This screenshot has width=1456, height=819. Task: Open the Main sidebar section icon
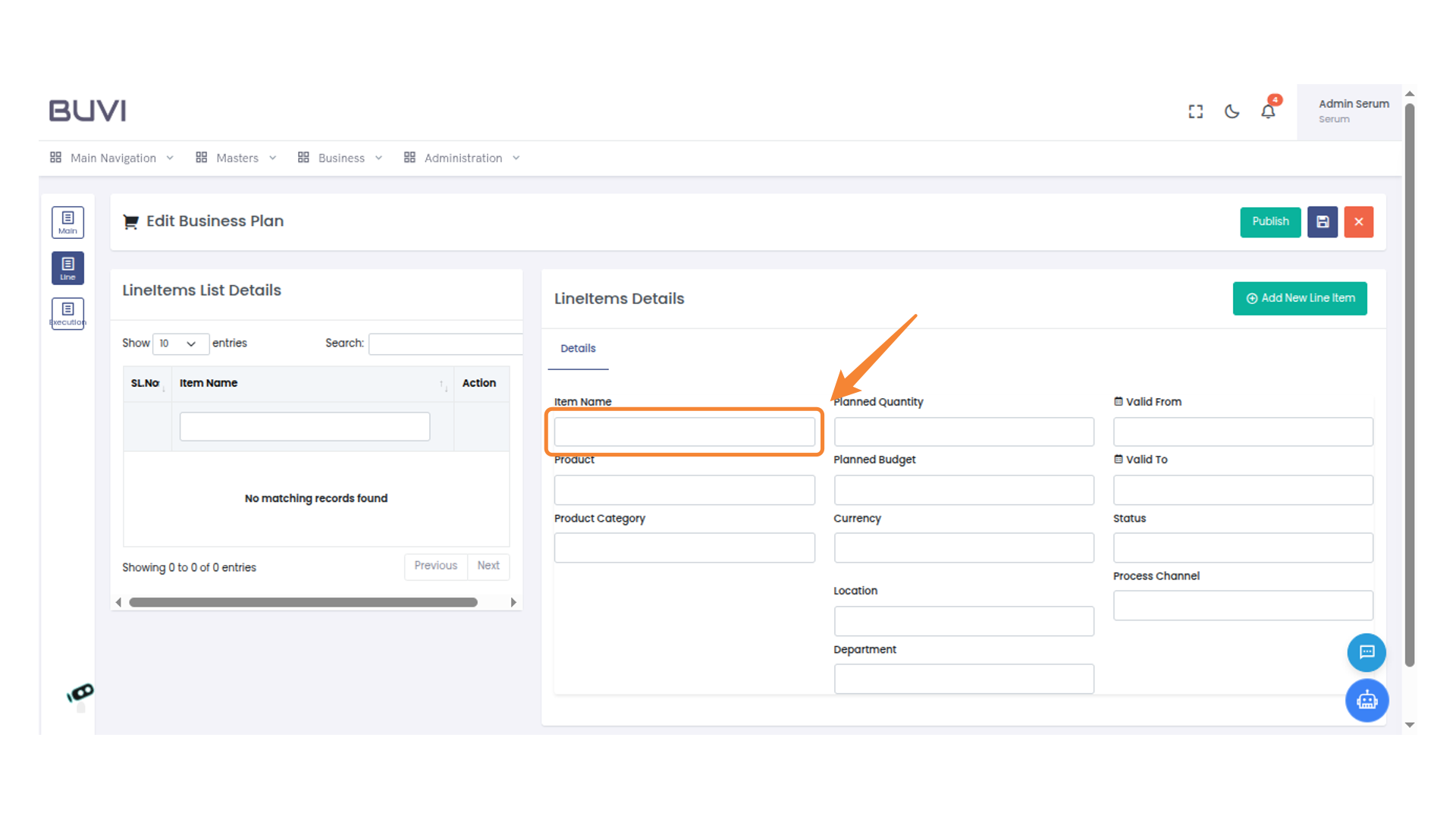[x=67, y=222]
